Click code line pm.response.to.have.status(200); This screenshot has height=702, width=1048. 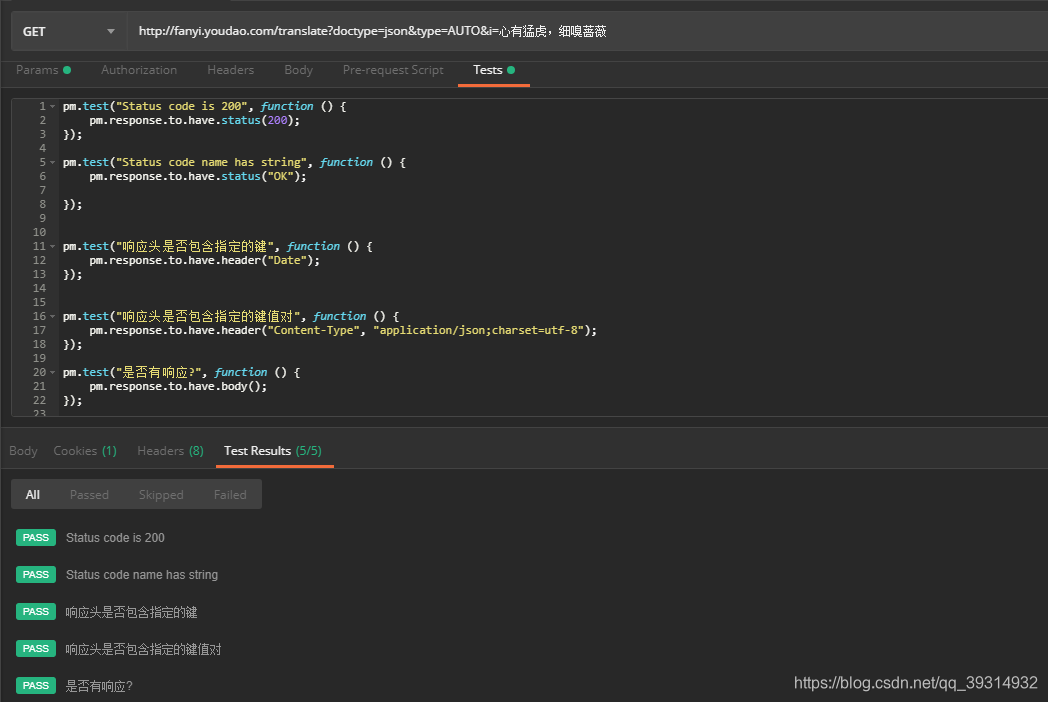tap(194, 120)
